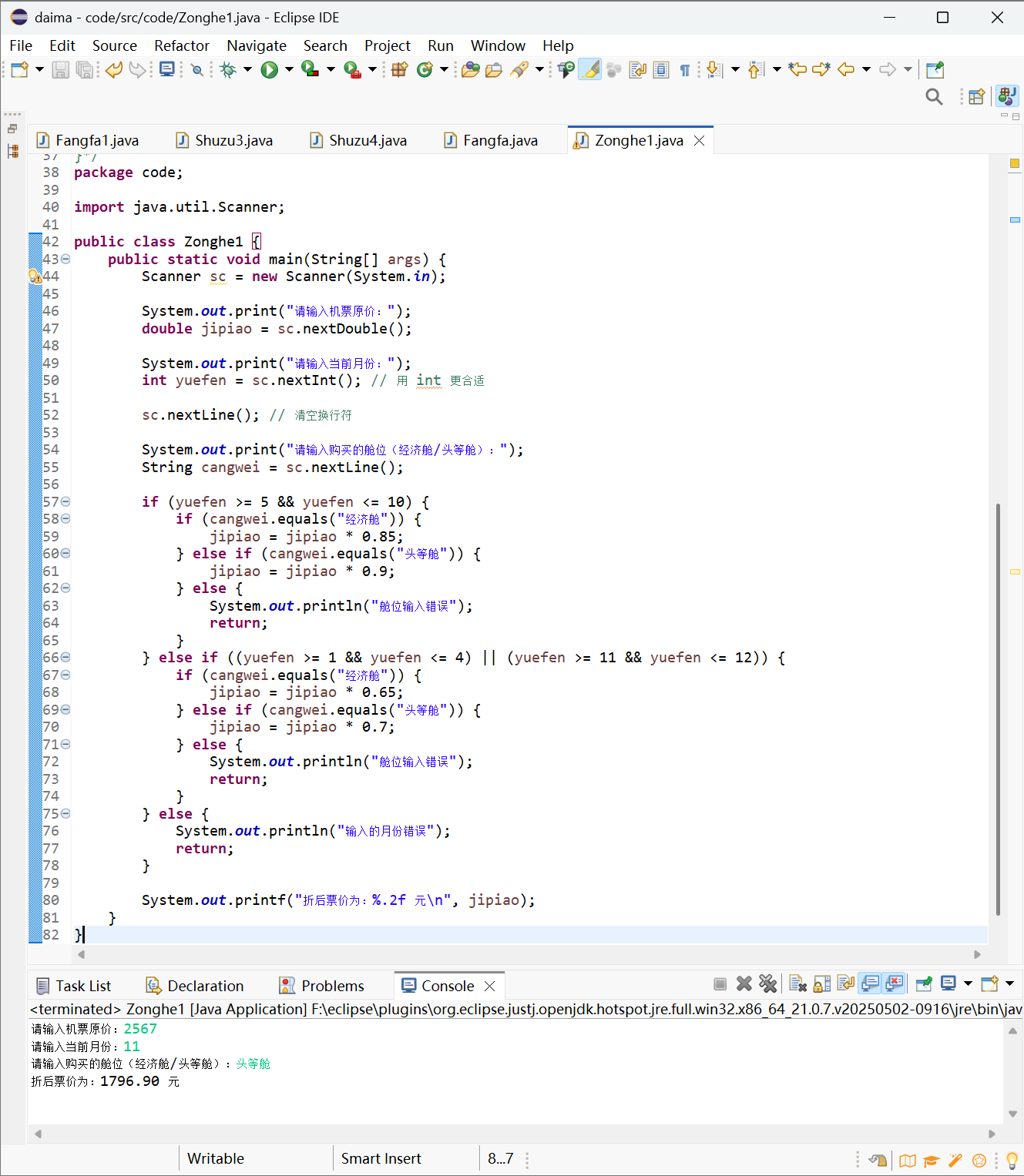The height and width of the screenshot is (1176, 1024).
Task: Click the magnifier Search icon
Action: click(x=934, y=96)
